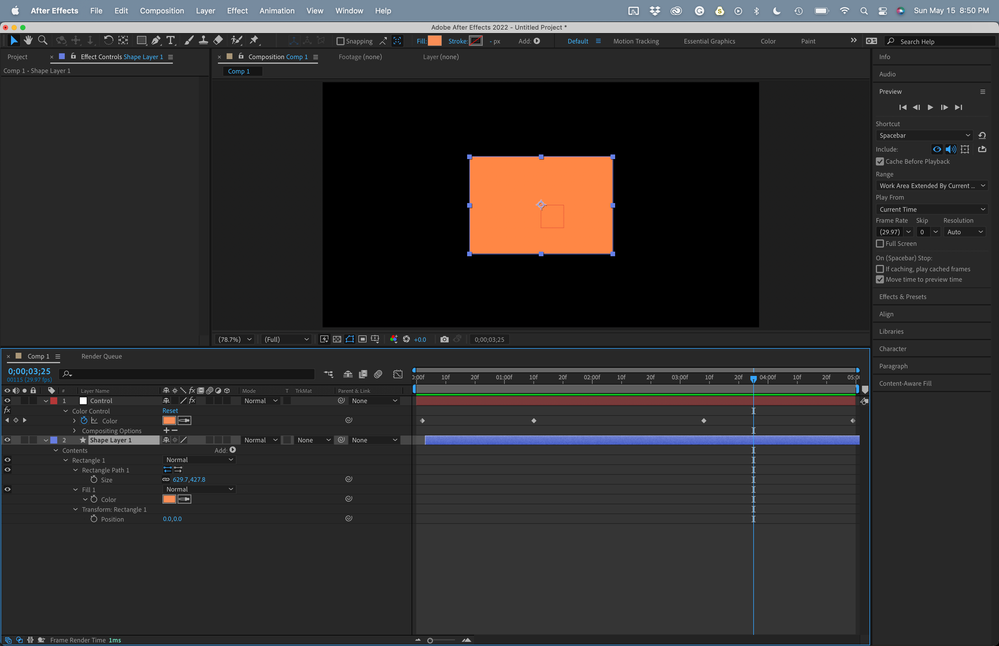
Task: Choose the Pen tool
Action: (156, 41)
